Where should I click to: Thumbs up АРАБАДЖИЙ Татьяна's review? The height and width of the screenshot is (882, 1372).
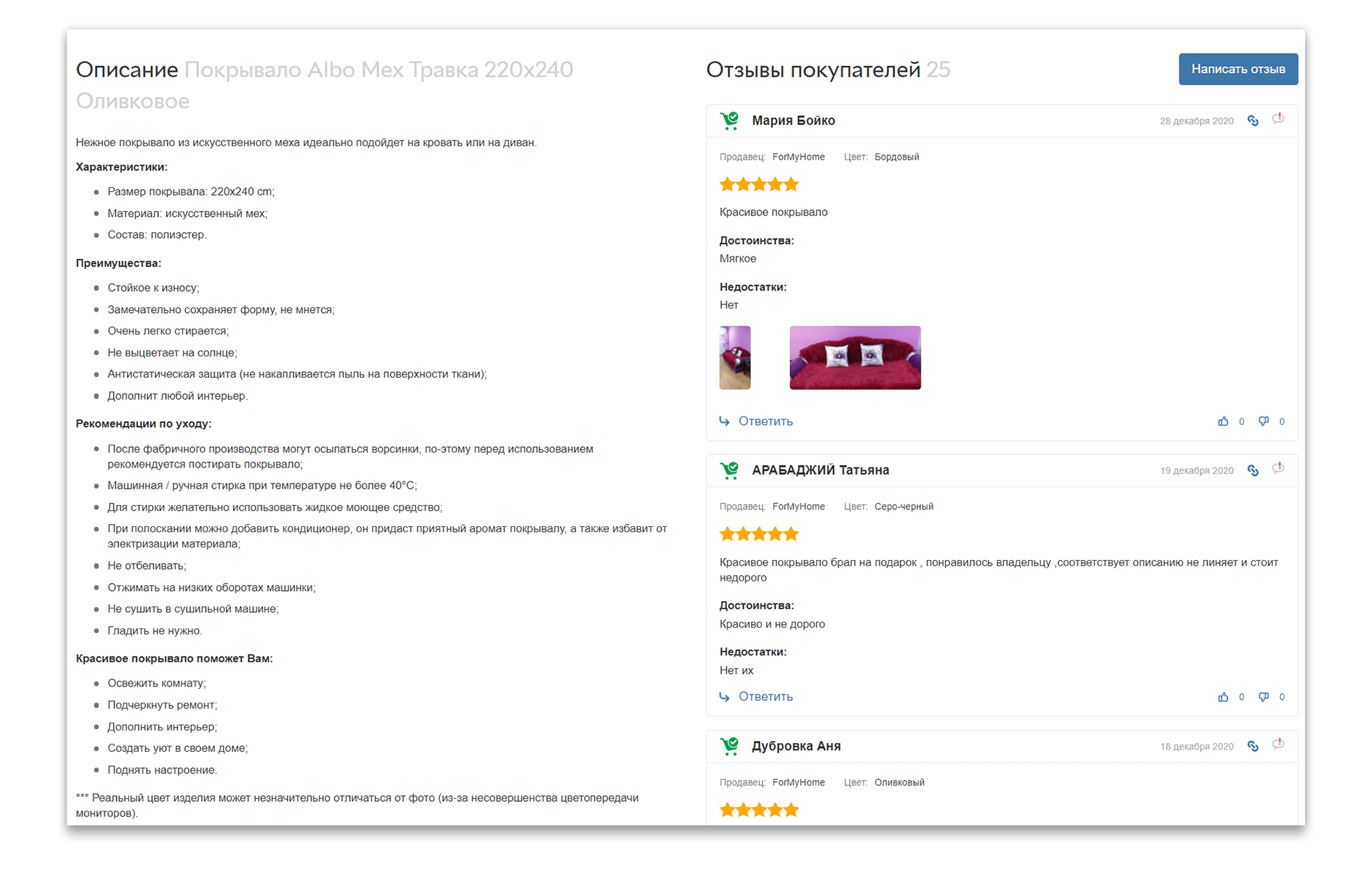click(1223, 697)
